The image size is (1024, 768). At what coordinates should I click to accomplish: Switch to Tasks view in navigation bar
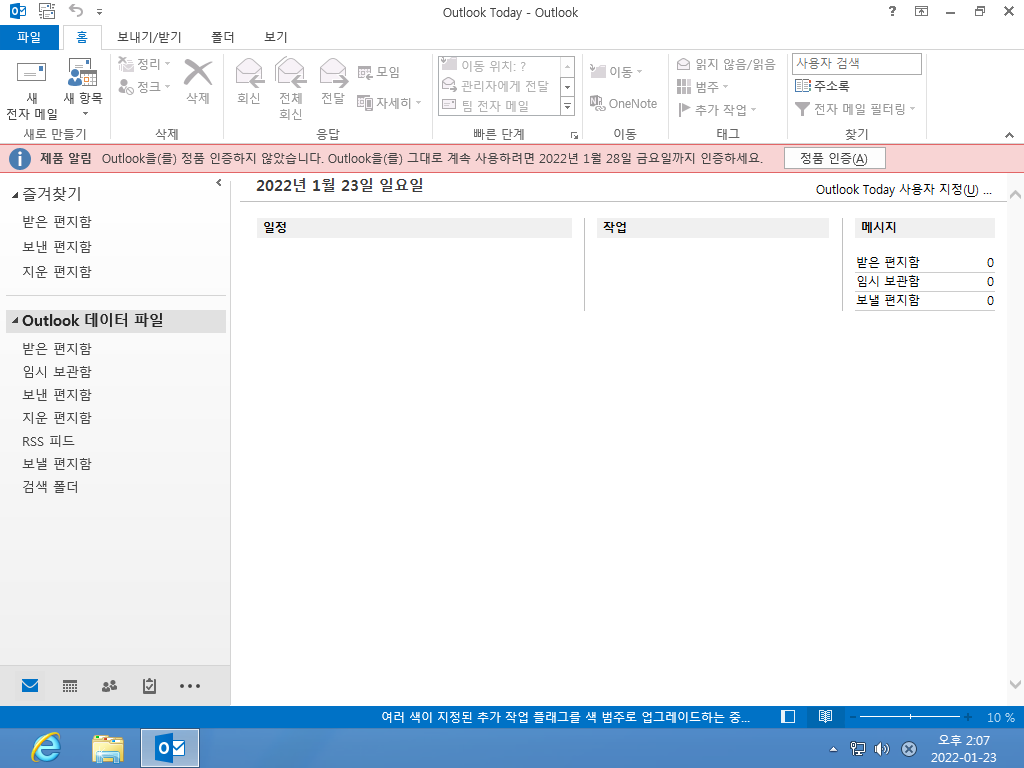click(150, 686)
